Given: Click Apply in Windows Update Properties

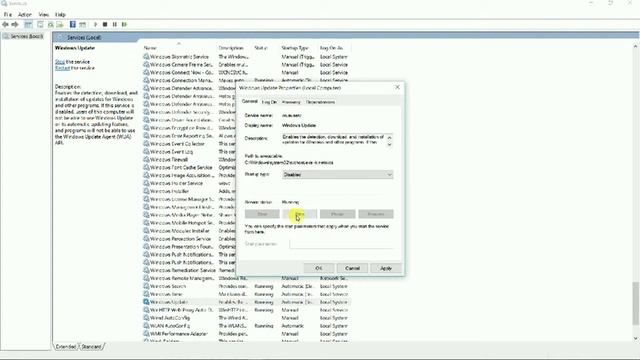Looking at the screenshot, I should click(386, 268).
